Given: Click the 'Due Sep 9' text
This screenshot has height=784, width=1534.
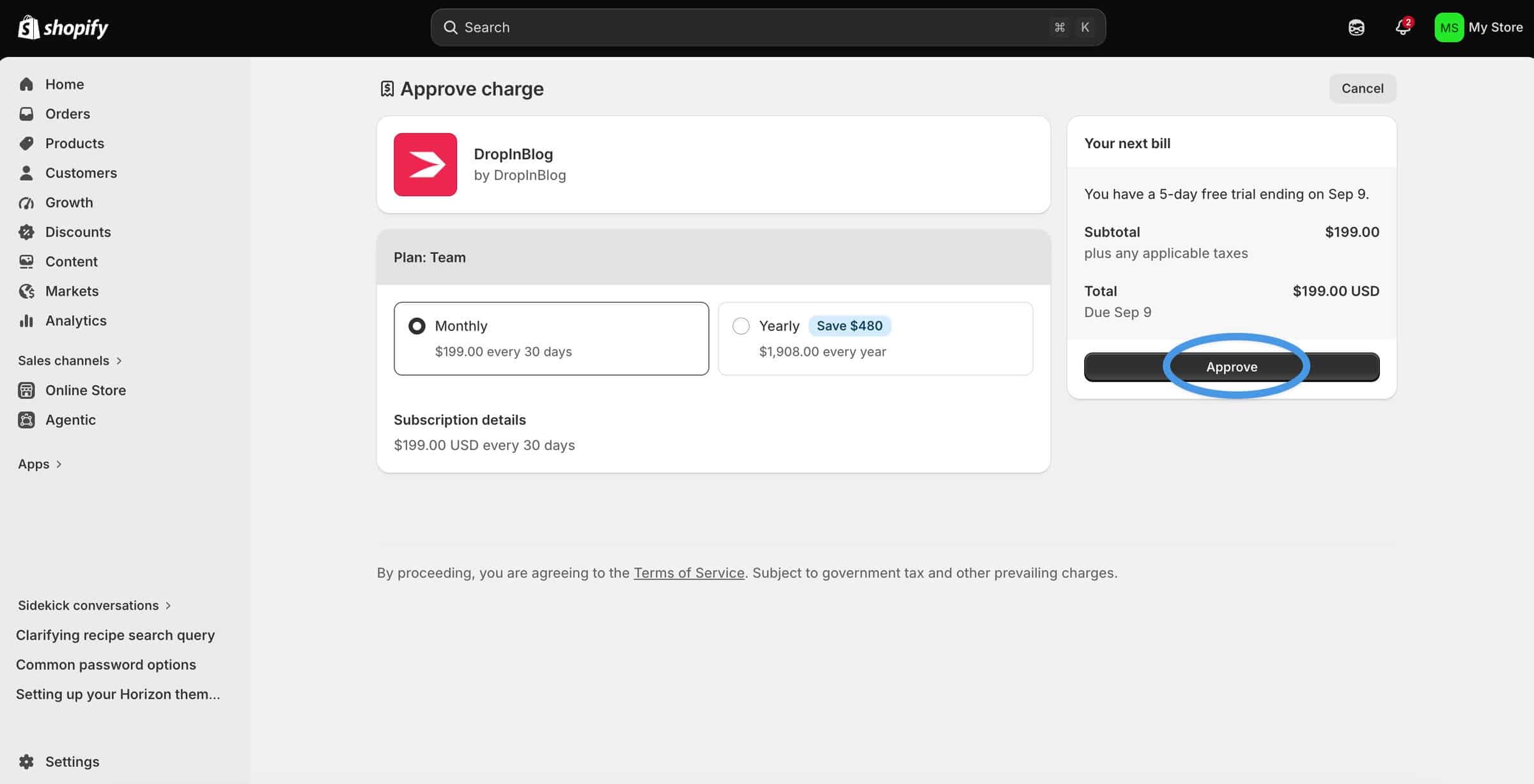Looking at the screenshot, I should (1118, 312).
